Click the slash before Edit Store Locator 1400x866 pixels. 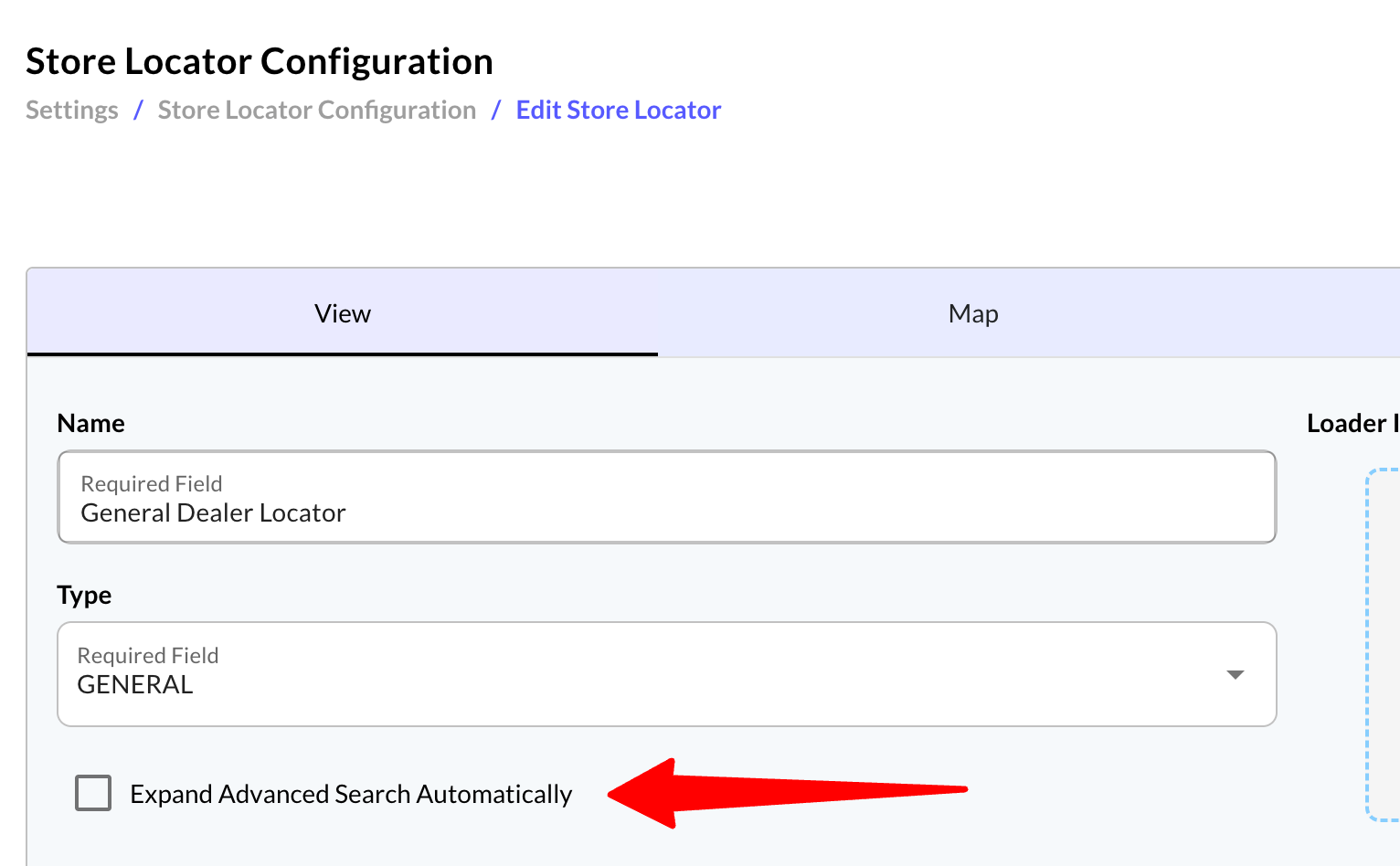click(496, 110)
